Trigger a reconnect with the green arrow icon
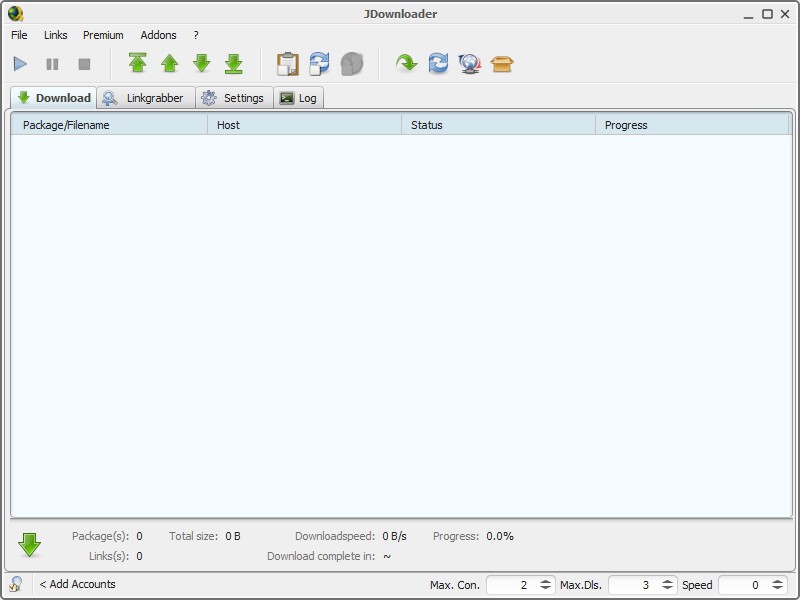 [406, 63]
